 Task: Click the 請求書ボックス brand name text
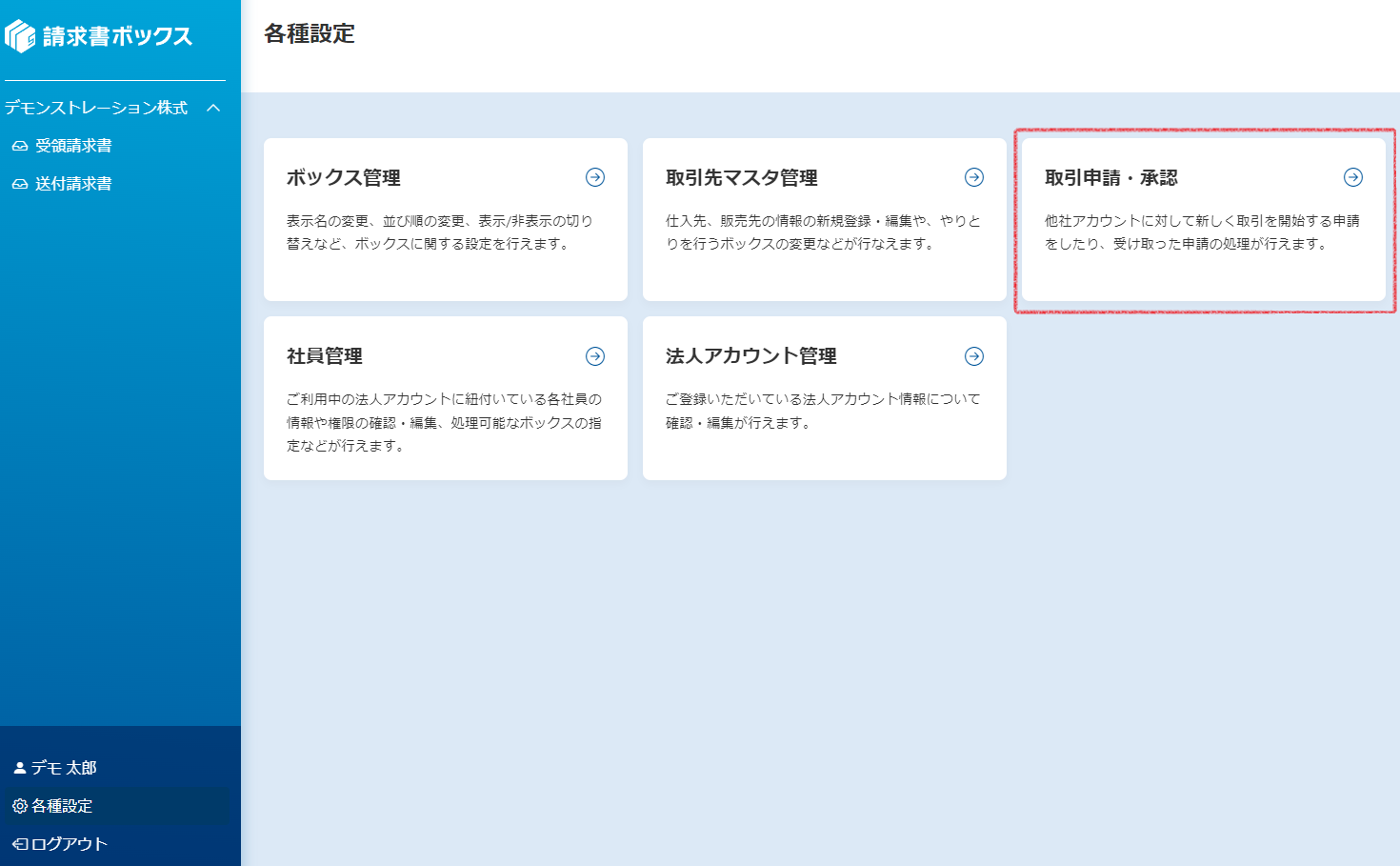(x=117, y=36)
